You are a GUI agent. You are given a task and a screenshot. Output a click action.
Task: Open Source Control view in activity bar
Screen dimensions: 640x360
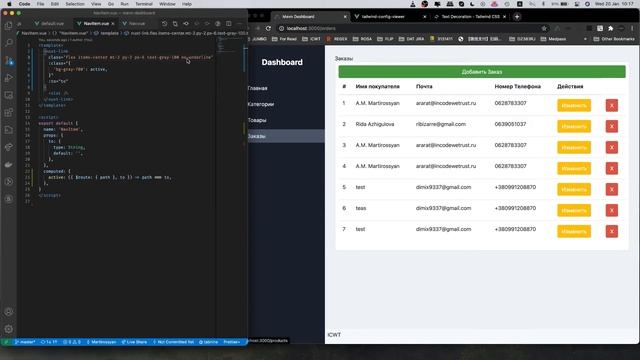tap(9, 61)
